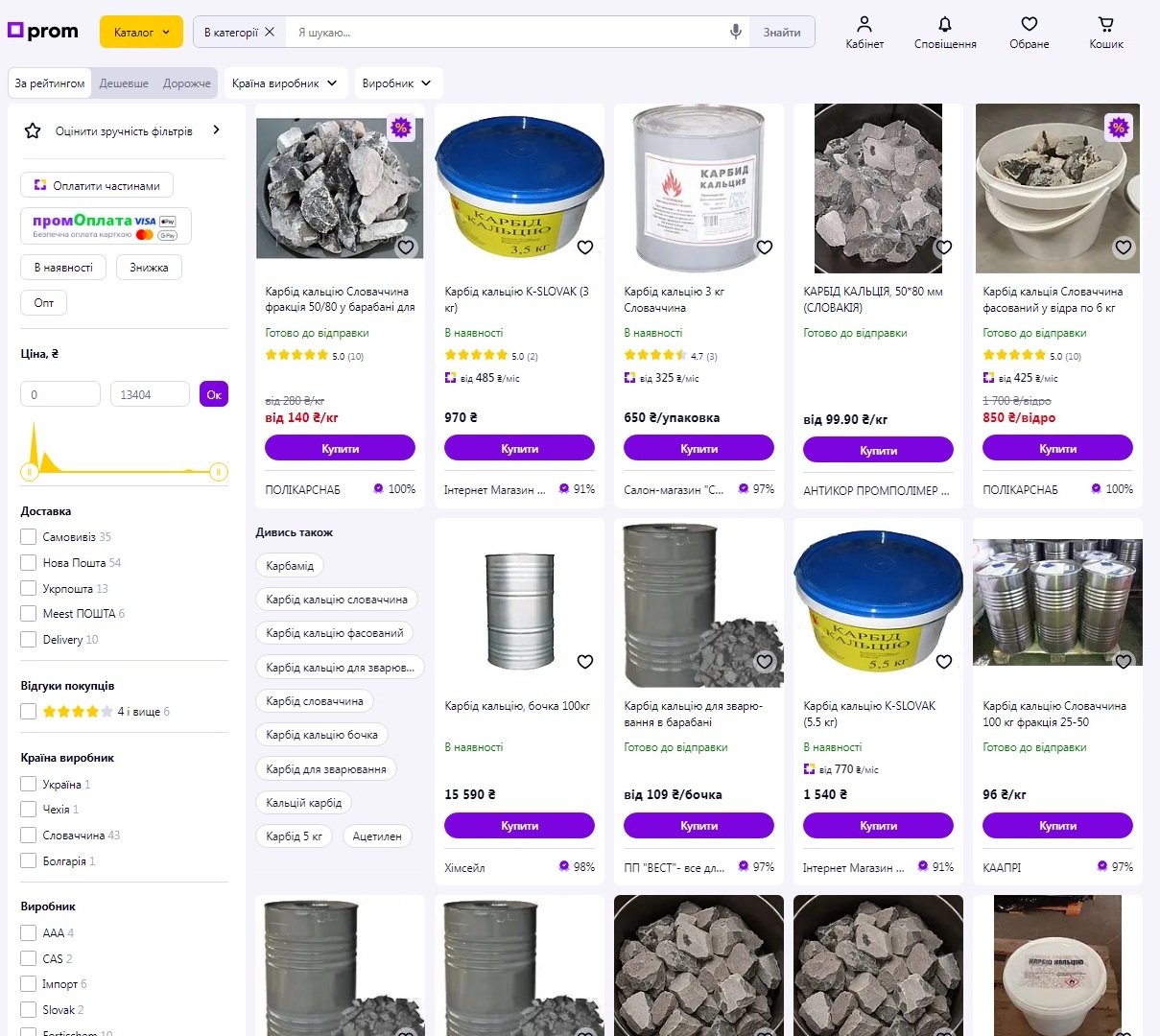Enable the Словаччина country filter

[x=29, y=836]
